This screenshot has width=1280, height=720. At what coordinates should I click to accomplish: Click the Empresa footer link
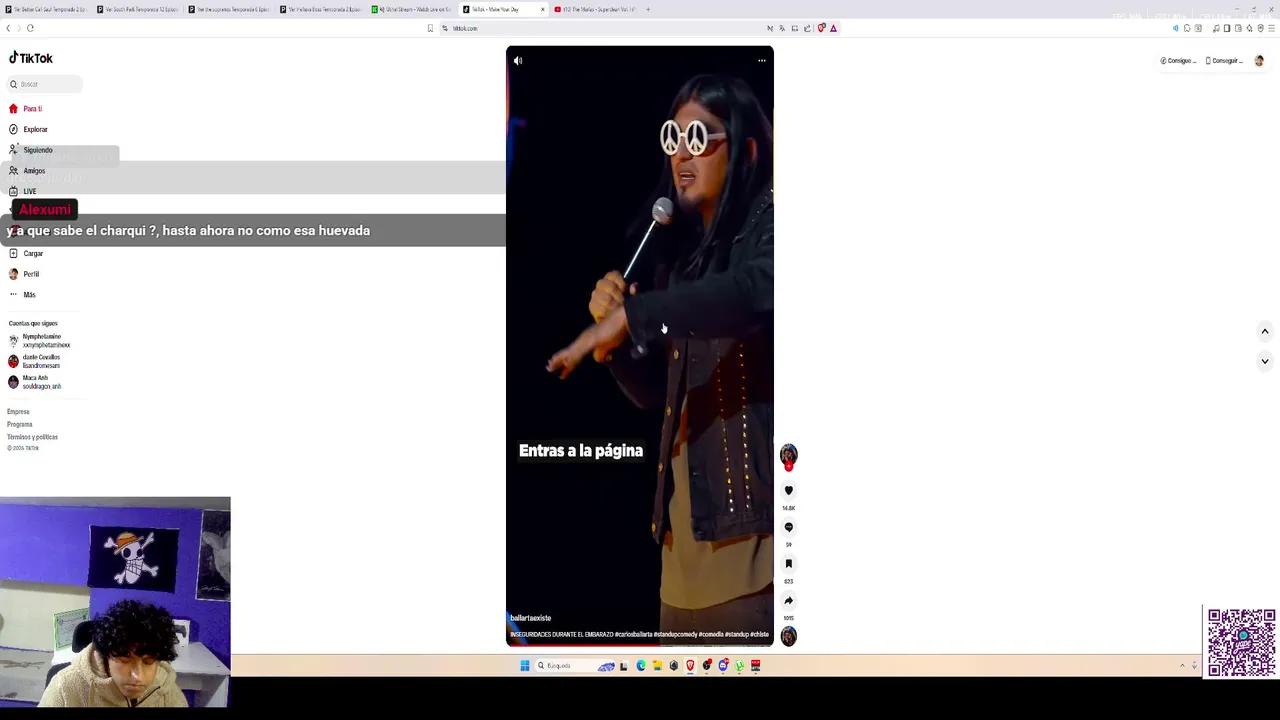click(x=18, y=412)
